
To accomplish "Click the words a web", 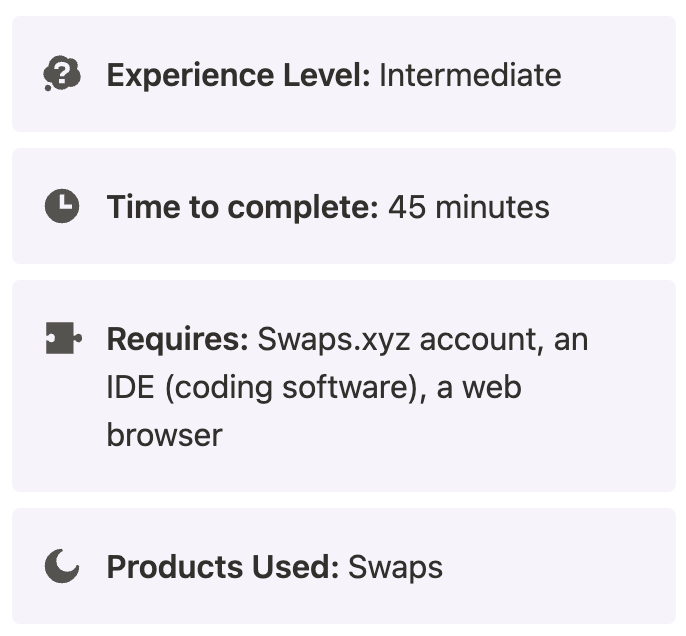I will [x=479, y=388].
